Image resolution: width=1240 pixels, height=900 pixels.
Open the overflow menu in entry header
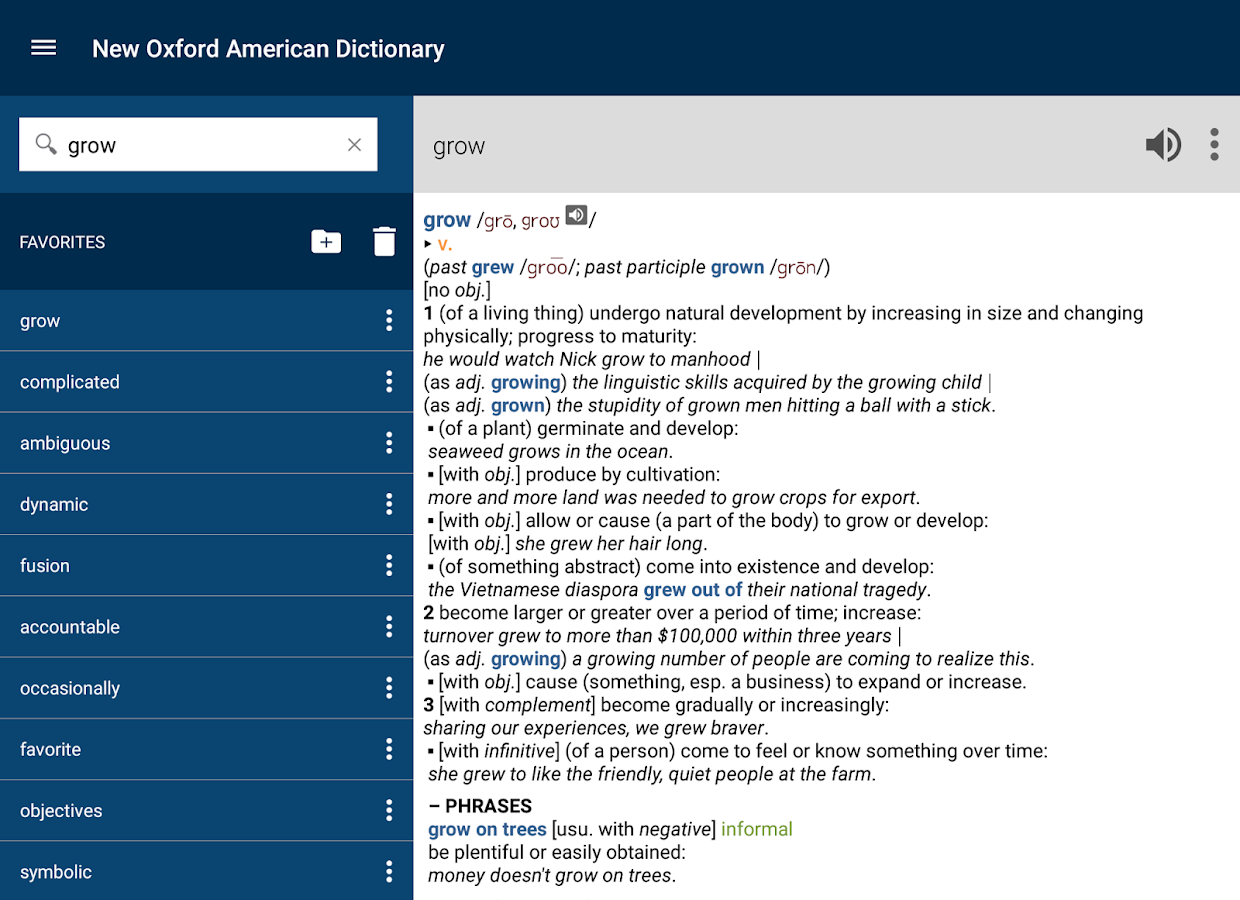pyautogui.click(x=1214, y=145)
